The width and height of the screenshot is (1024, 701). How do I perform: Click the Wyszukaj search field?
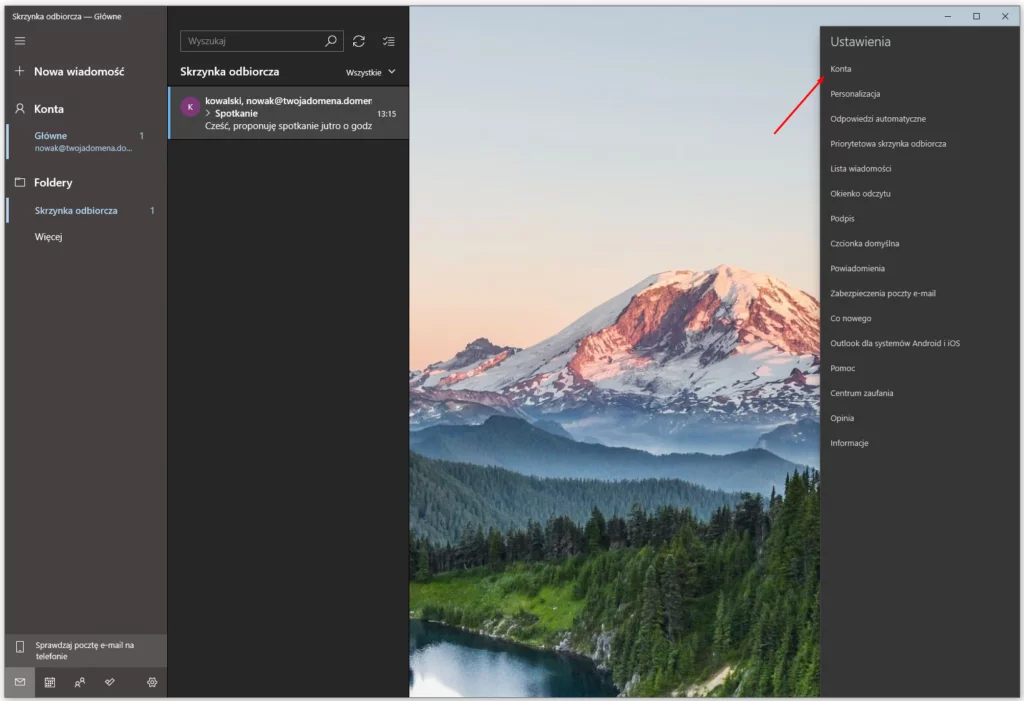pyautogui.click(x=252, y=41)
